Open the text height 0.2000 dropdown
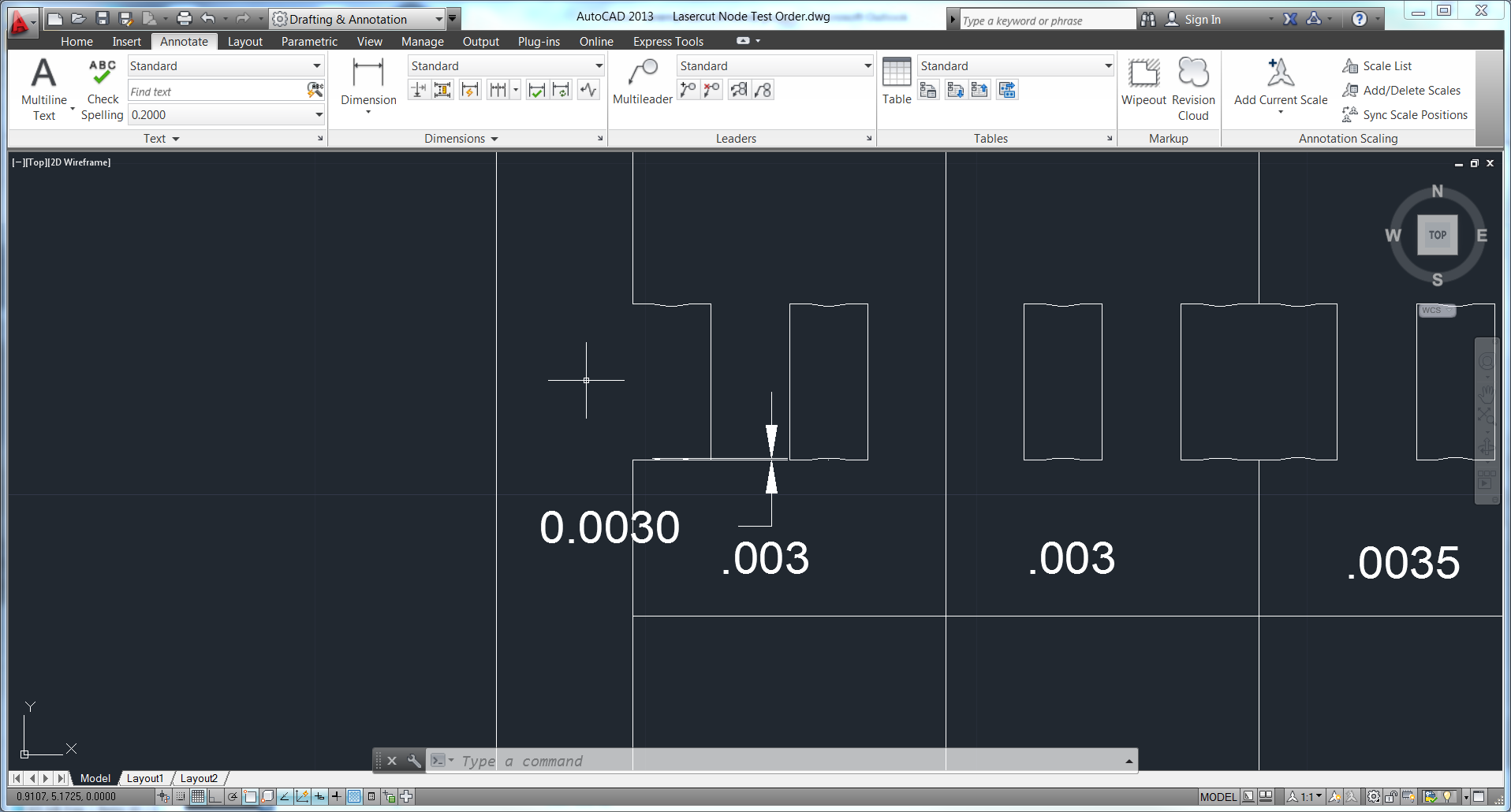The height and width of the screenshot is (812, 1511). (319, 115)
